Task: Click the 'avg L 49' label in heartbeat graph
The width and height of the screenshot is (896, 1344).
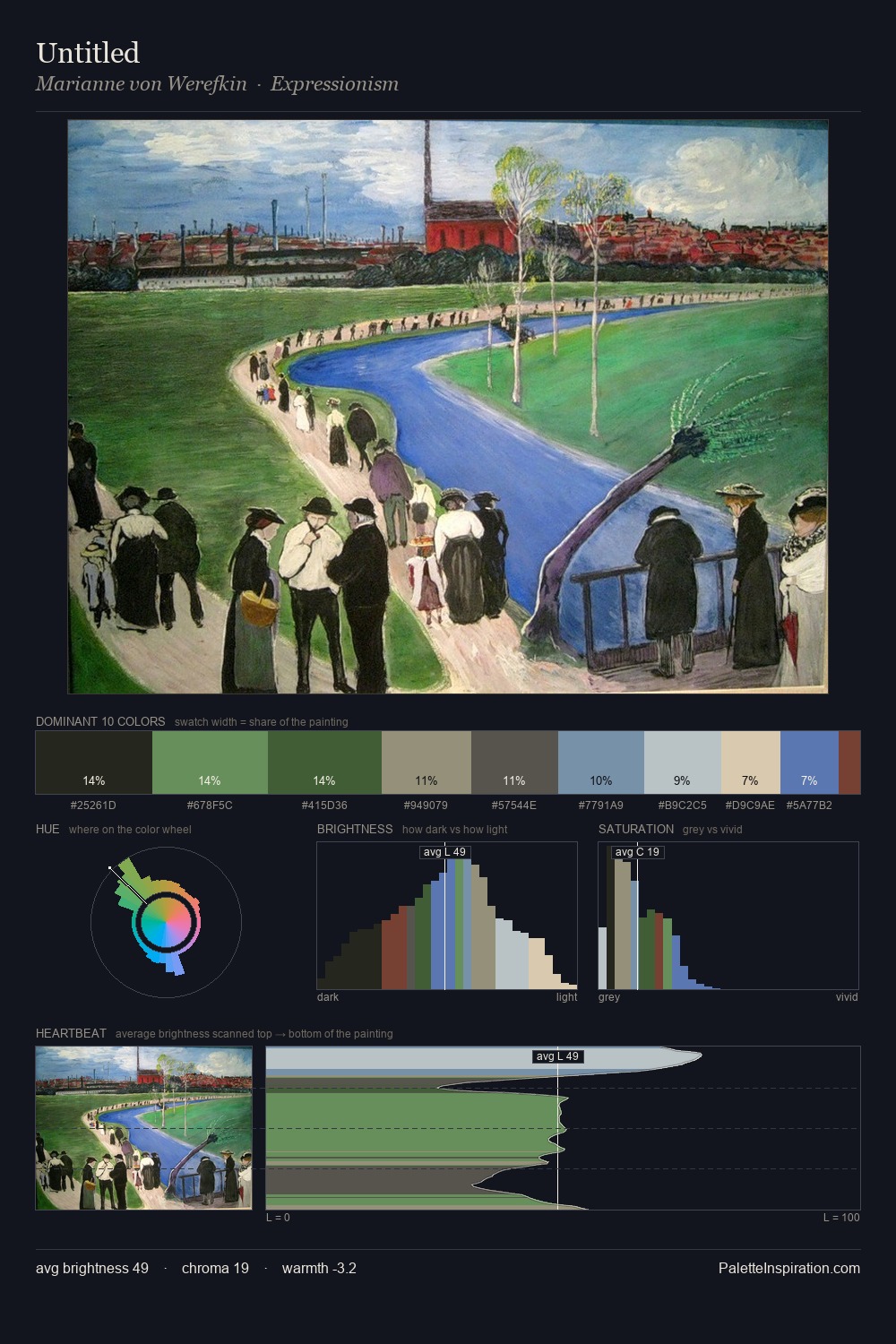Action: [558, 1056]
